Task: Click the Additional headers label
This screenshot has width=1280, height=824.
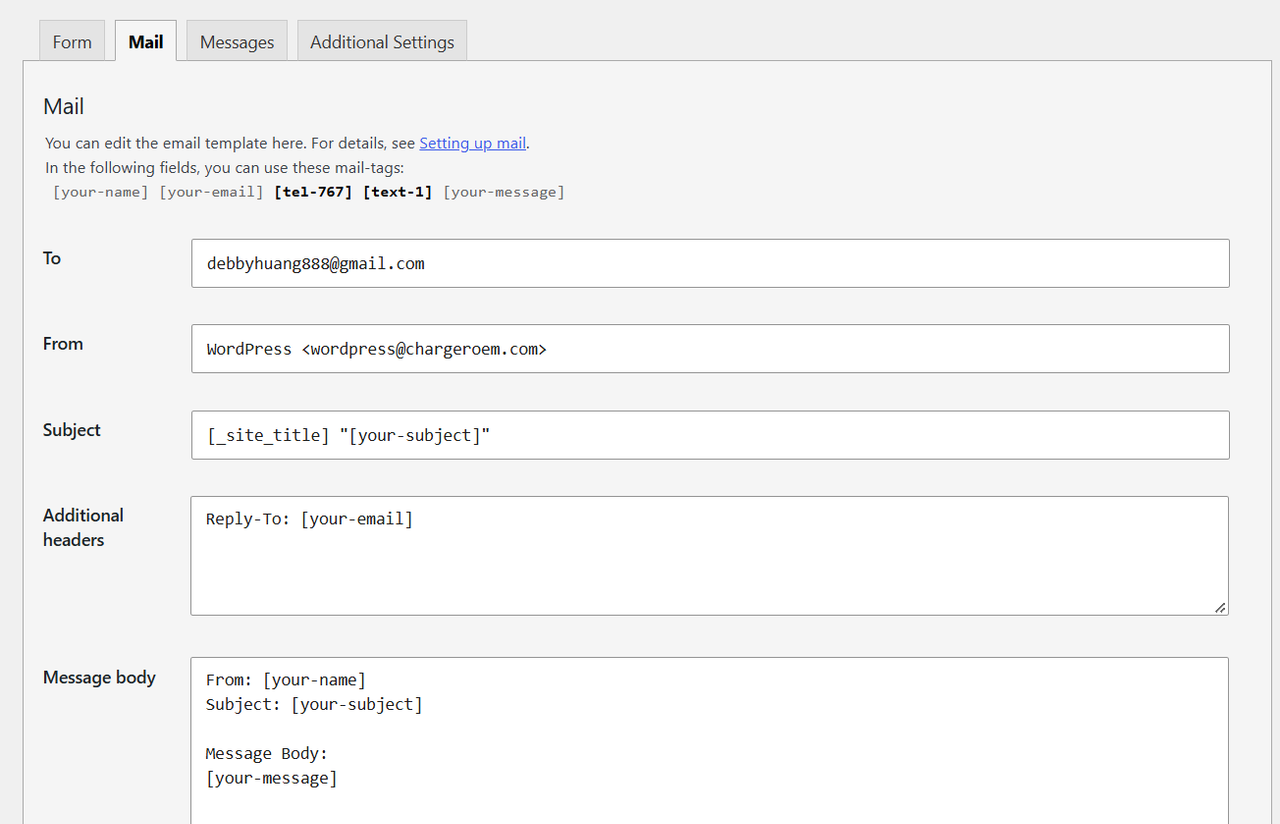Action: click(x=83, y=527)
